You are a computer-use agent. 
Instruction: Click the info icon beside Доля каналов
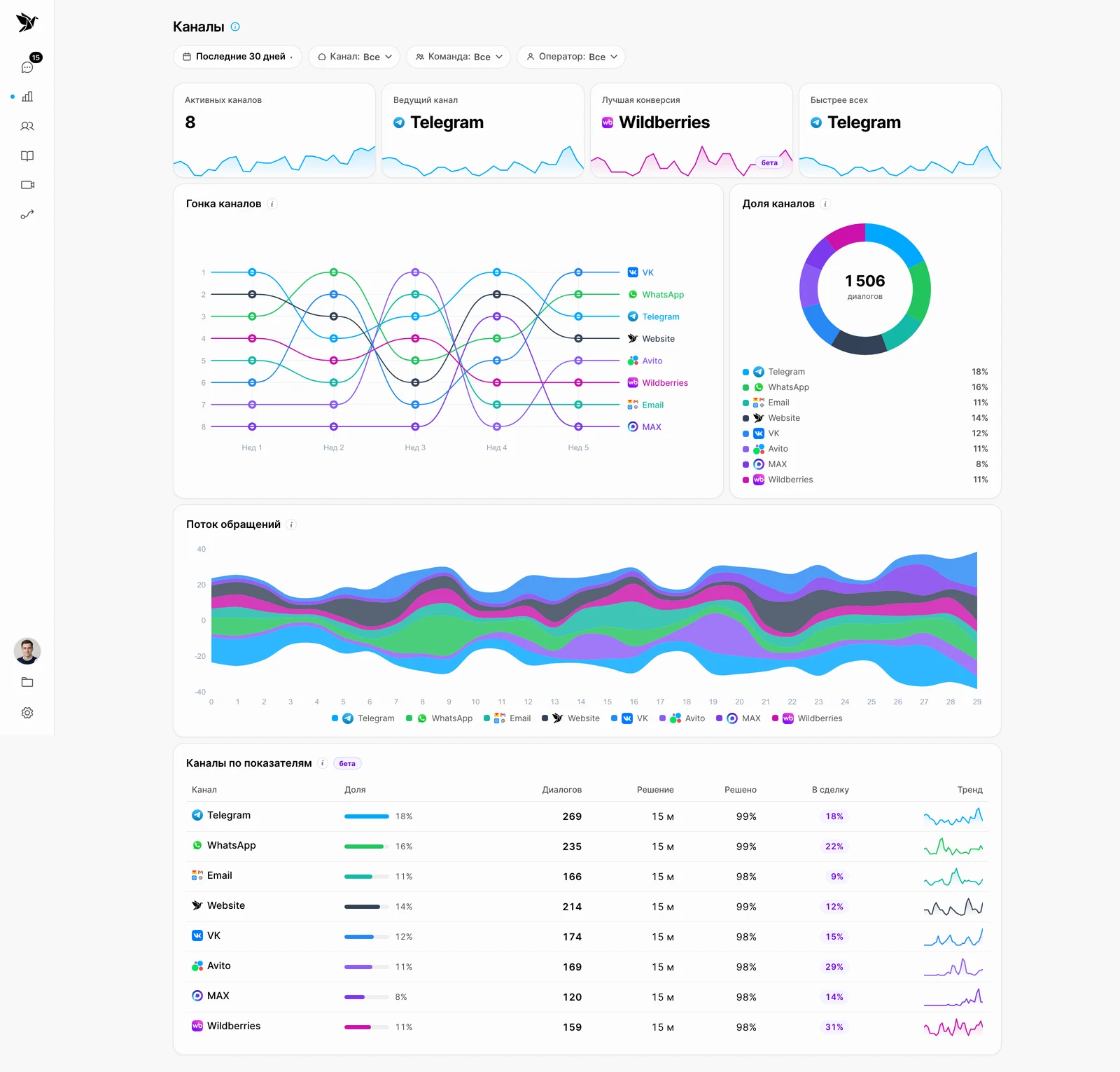pyautogui.click(x=825, y=204)
